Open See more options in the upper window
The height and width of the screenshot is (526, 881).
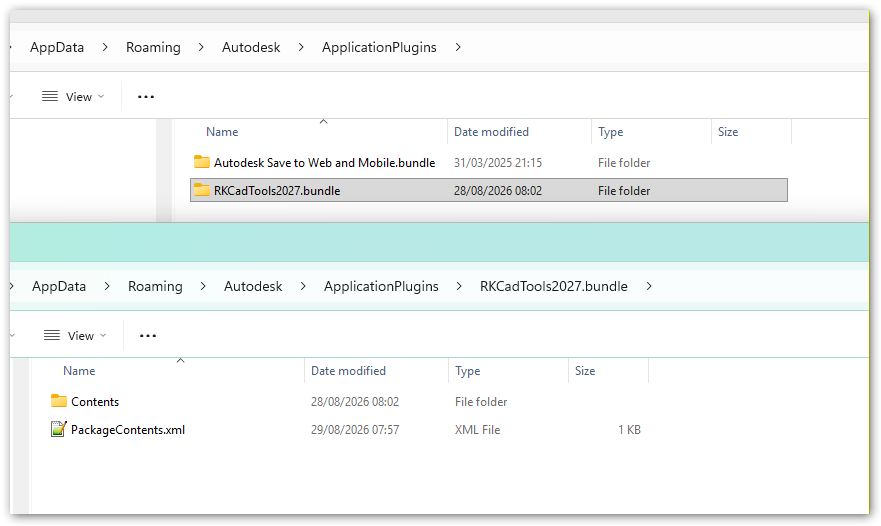click(146, 97)
